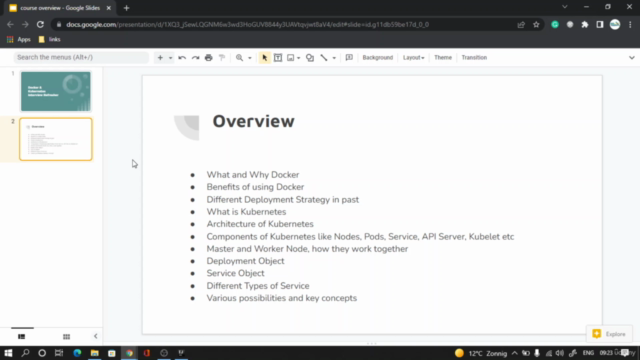This screenshot has width=640, height=360.
Task: Click the 'Different Types of Service' bullet
Action: (258, 286)
